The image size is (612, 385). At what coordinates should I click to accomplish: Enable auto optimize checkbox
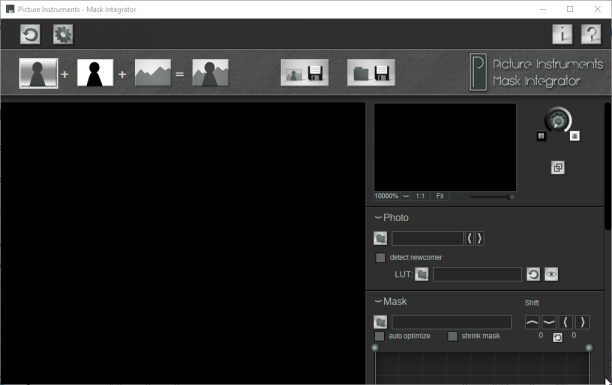[x=379, y=336]
